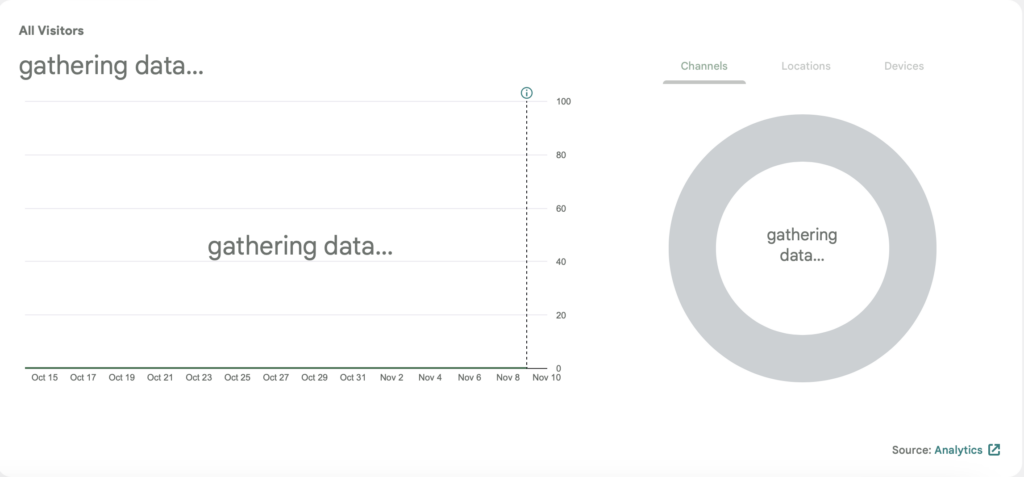Click the Oct 23 date label
Viewport: 1024px width, 477px height.
coord(199,378)
